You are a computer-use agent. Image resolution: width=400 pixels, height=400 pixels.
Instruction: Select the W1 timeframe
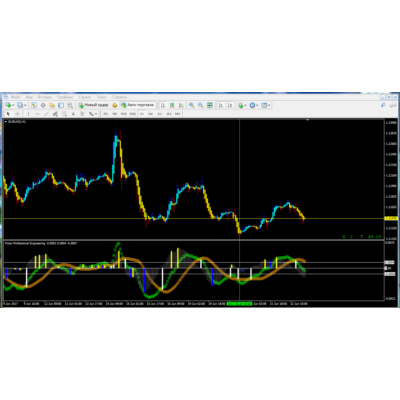169,114
